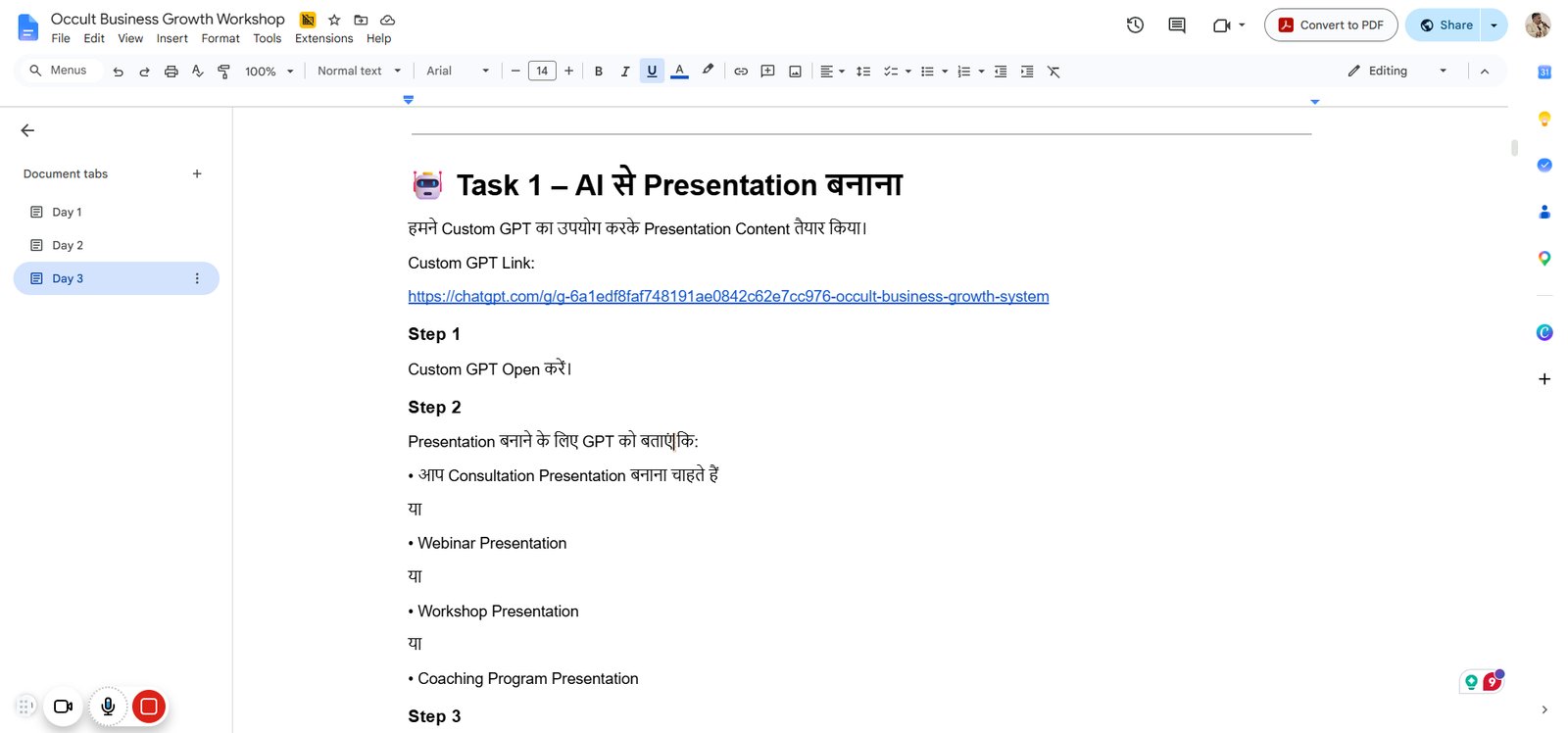Screen dimensions: 1568x733
Task: Insert a link from the toolbar
Action: tap(741, 72)
